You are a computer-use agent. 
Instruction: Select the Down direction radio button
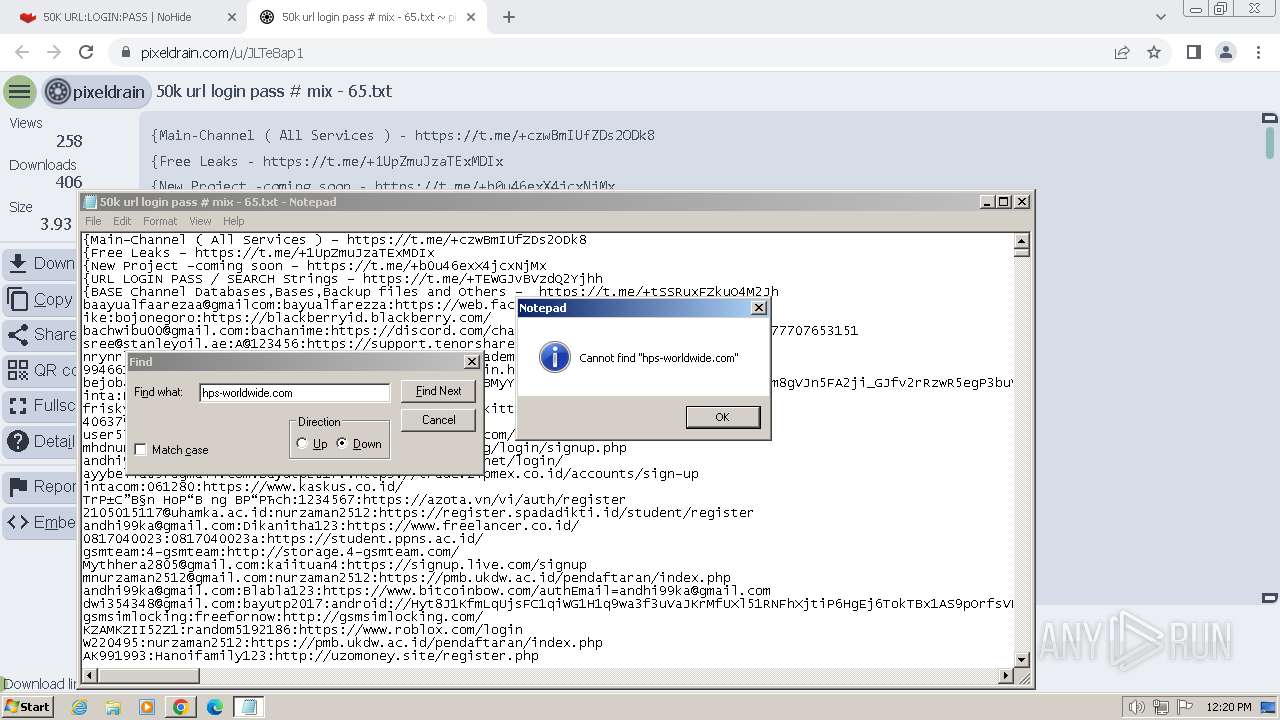(343, 444)
